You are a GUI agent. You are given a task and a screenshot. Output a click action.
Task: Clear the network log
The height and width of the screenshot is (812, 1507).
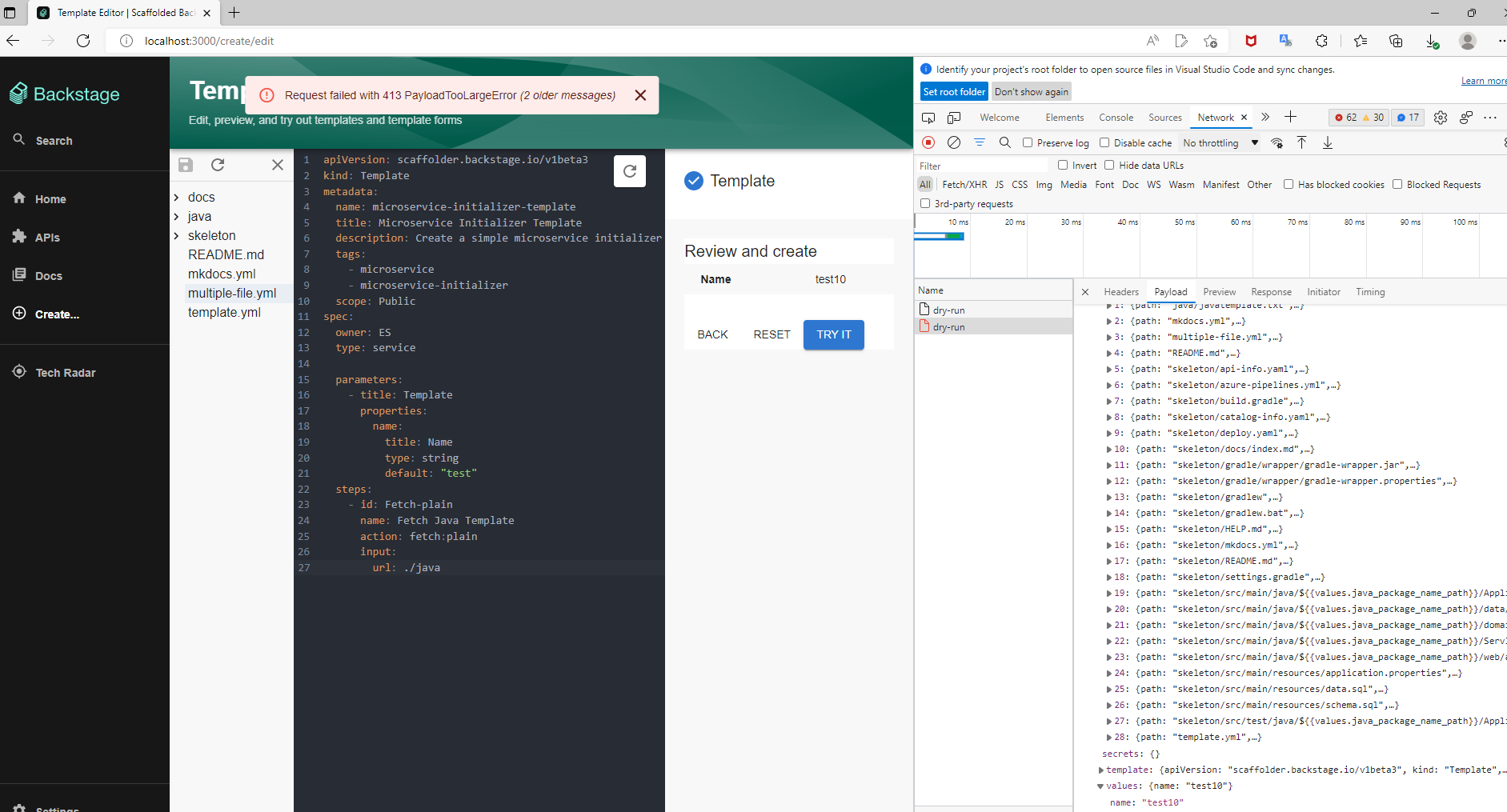pos(954,142)
